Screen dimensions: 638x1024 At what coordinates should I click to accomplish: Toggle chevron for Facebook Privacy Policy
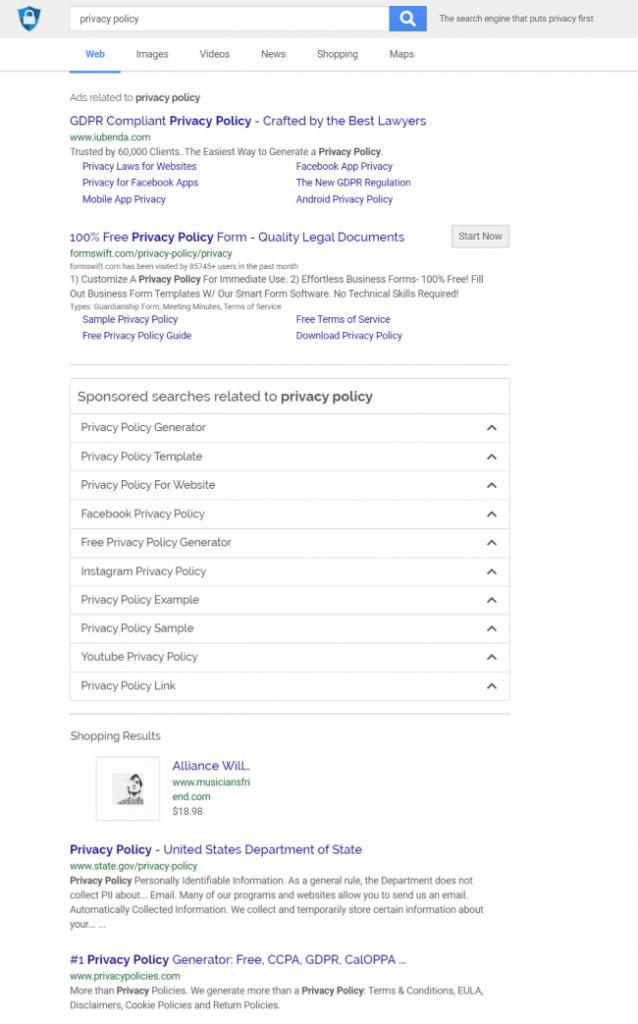coord(491,514)
